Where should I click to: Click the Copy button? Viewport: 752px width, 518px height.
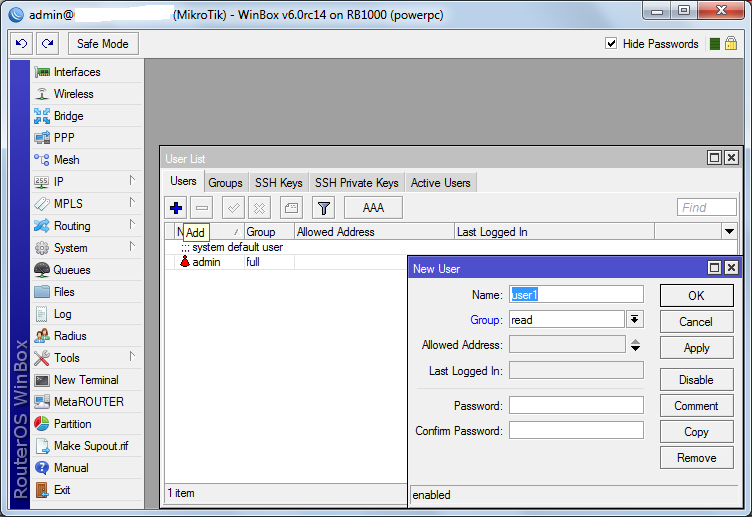696,432
